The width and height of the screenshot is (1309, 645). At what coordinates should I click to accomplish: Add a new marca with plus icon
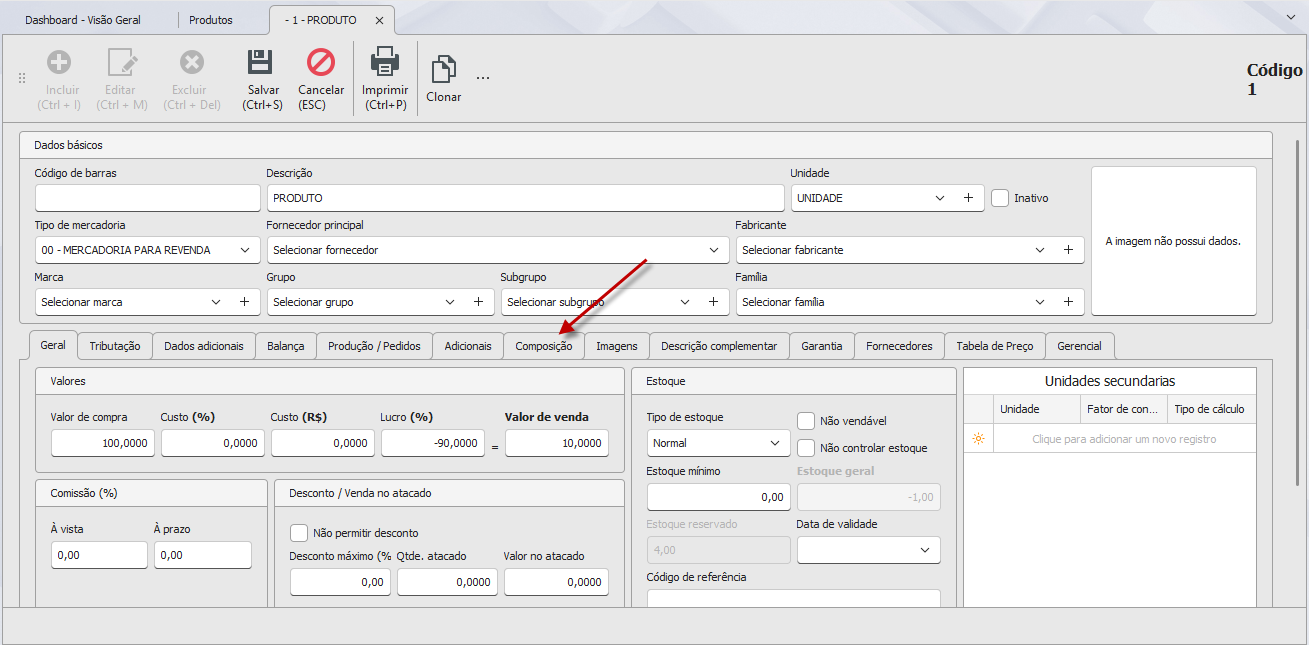(x=244, y=302)
